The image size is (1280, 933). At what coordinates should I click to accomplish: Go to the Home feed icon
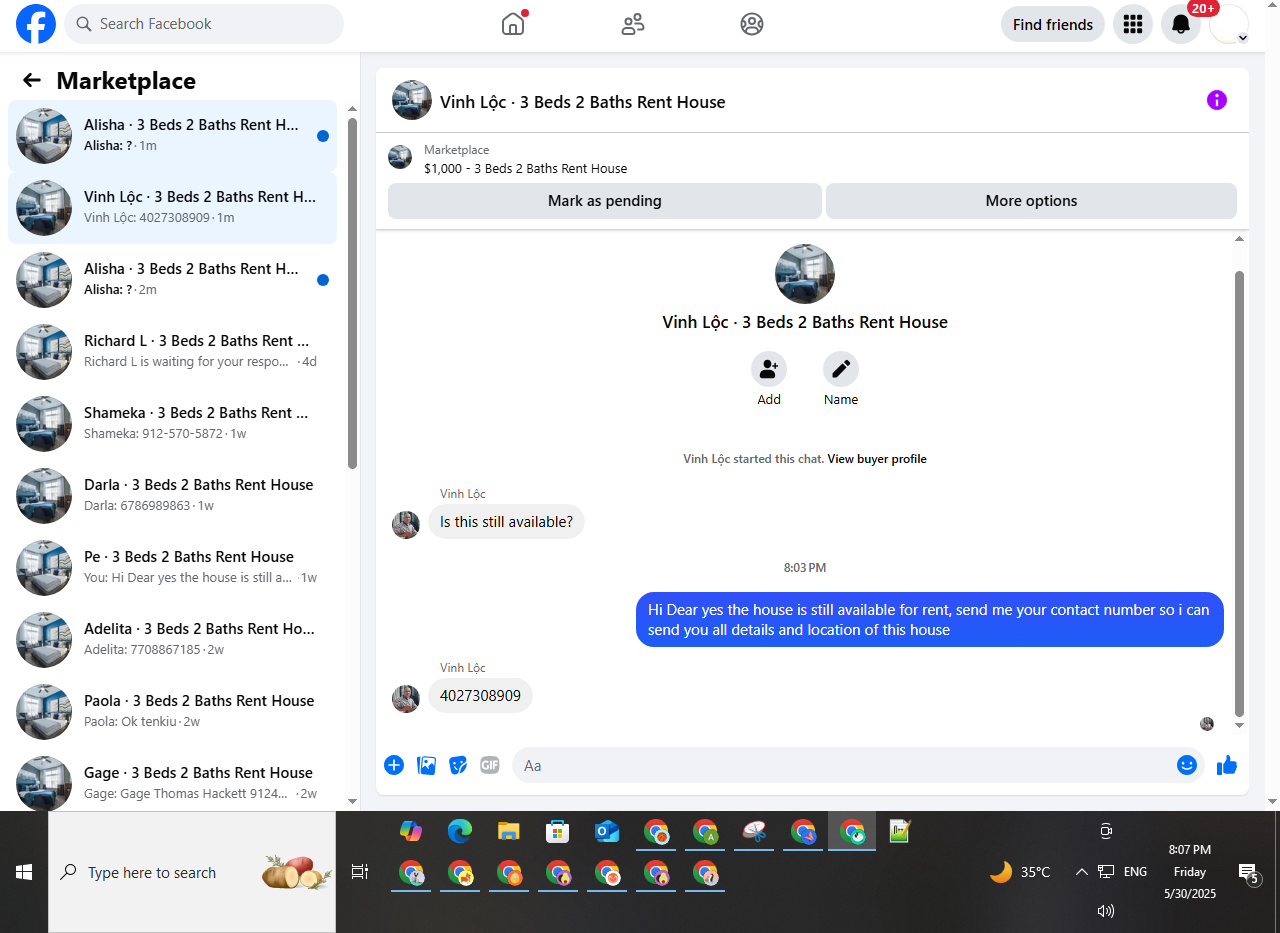coord(513,24)
